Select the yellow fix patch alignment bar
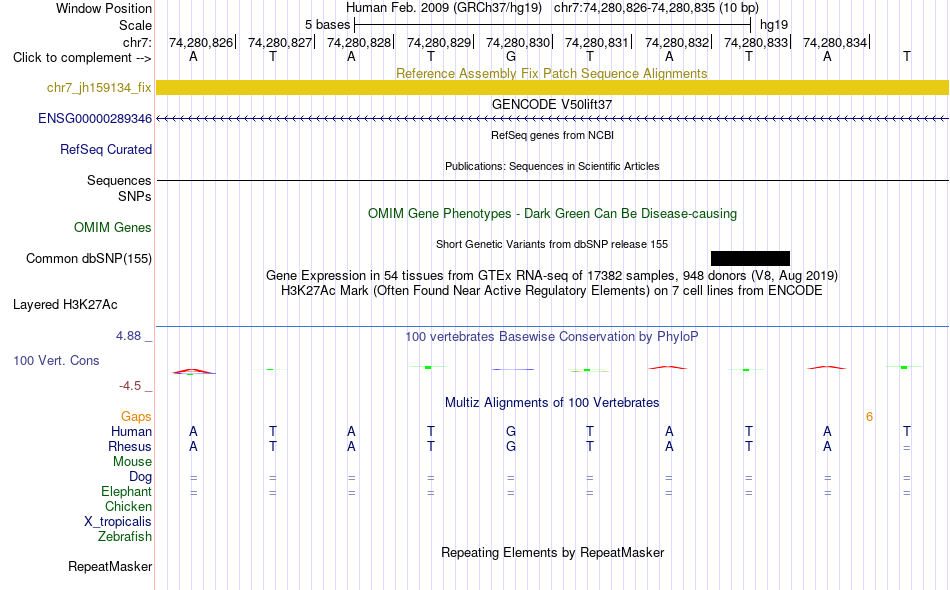 (x=553, y=87)
